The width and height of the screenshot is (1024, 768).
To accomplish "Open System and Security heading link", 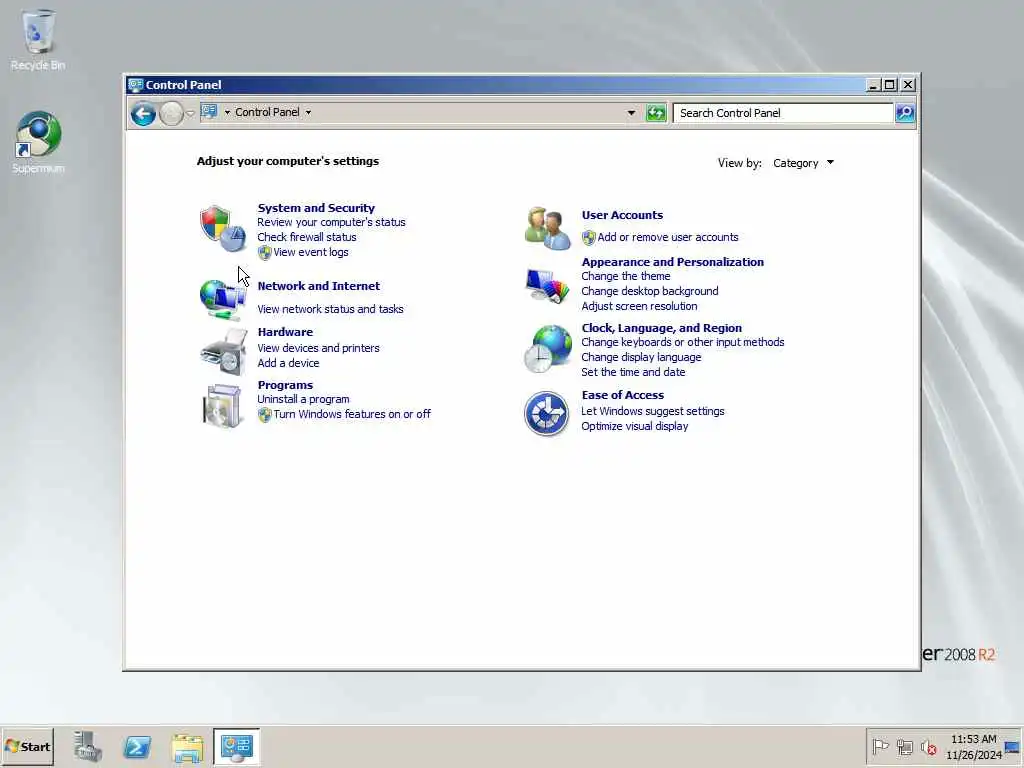I will [x=316, y=208].
